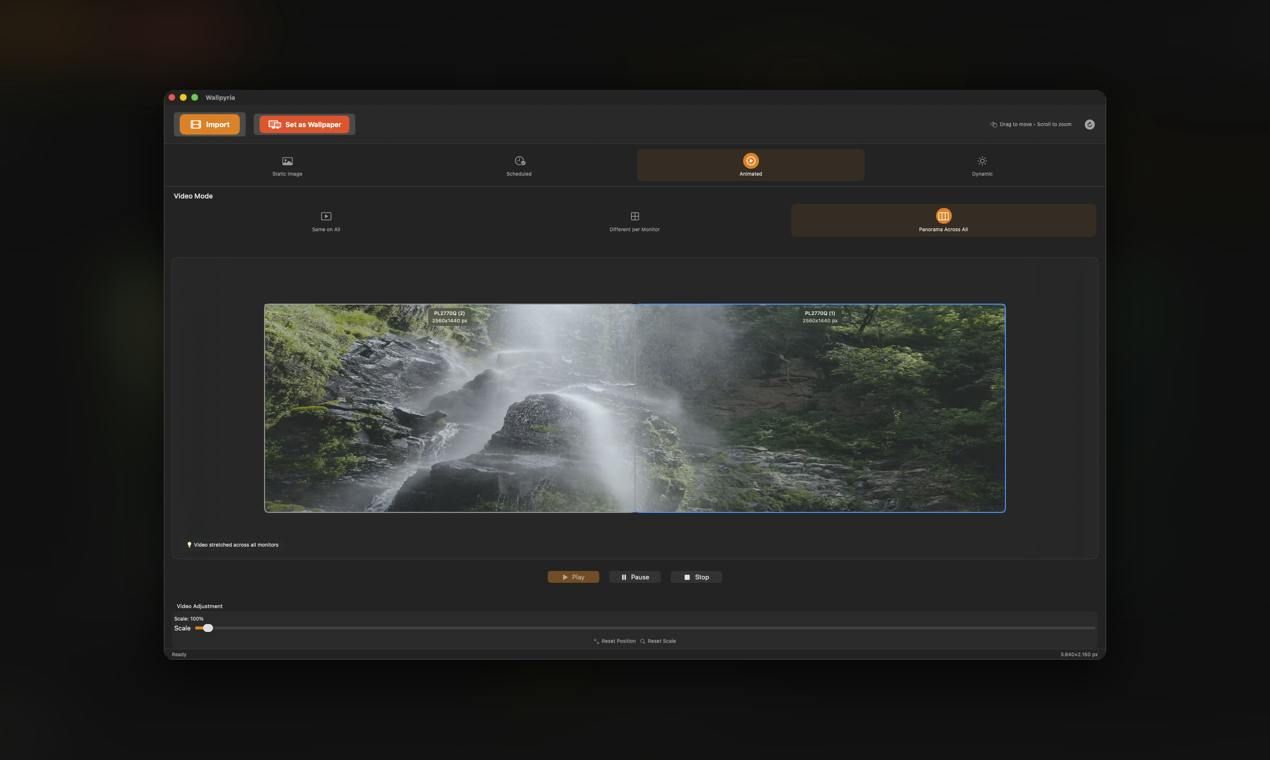
Task: Click the Video Adjustment heading
Action: click(200, 606)
